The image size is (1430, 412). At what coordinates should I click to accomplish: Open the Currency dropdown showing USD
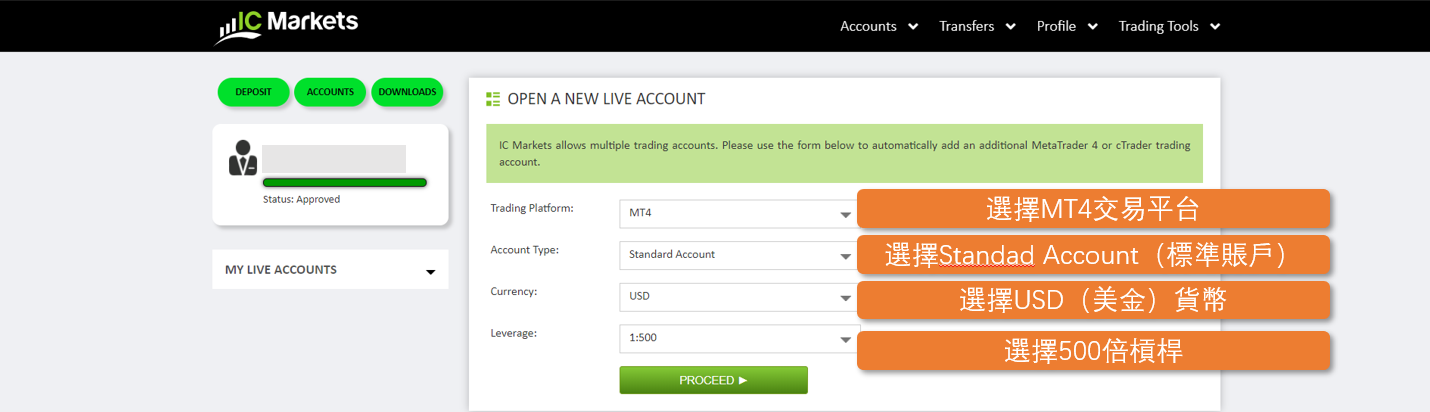[738, 297]
